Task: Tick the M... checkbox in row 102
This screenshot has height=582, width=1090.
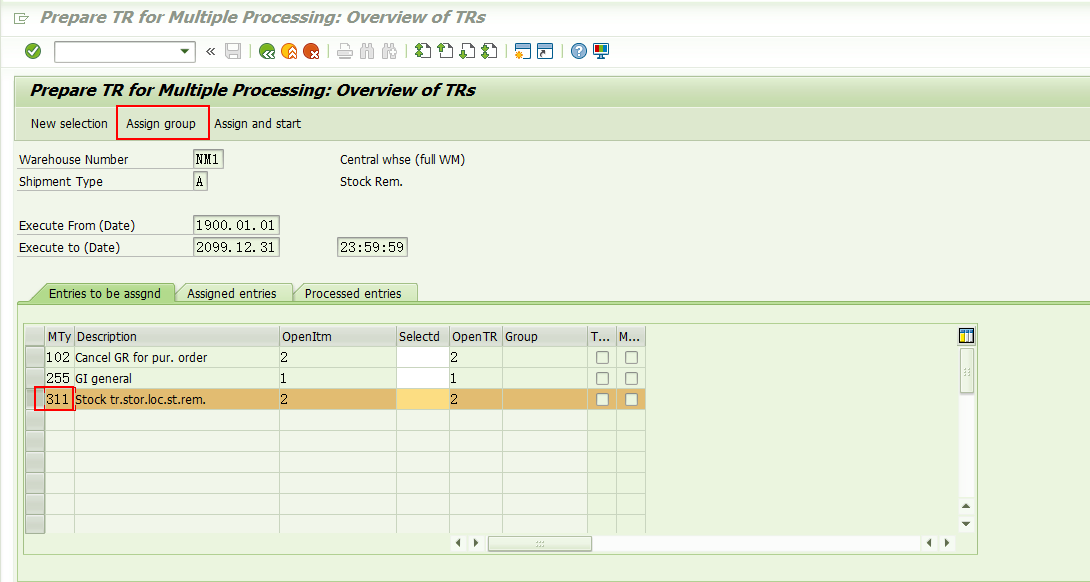Action: [x=631, y=357]
